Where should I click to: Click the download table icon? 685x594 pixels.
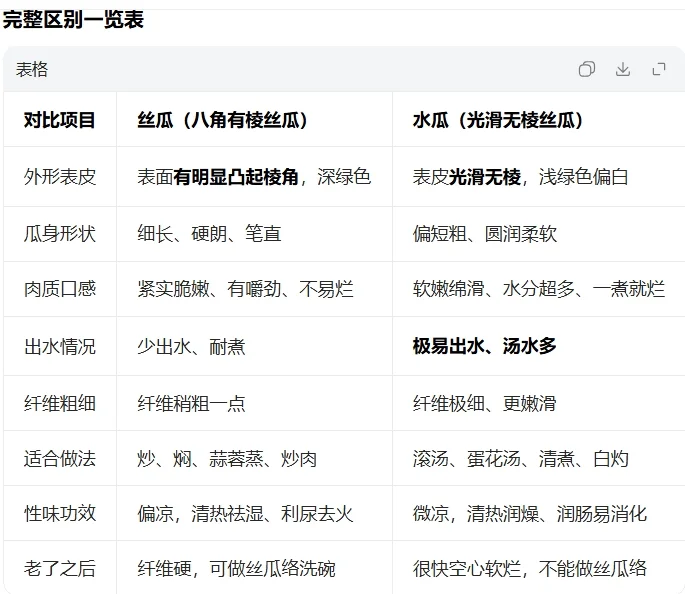[623, 69]
